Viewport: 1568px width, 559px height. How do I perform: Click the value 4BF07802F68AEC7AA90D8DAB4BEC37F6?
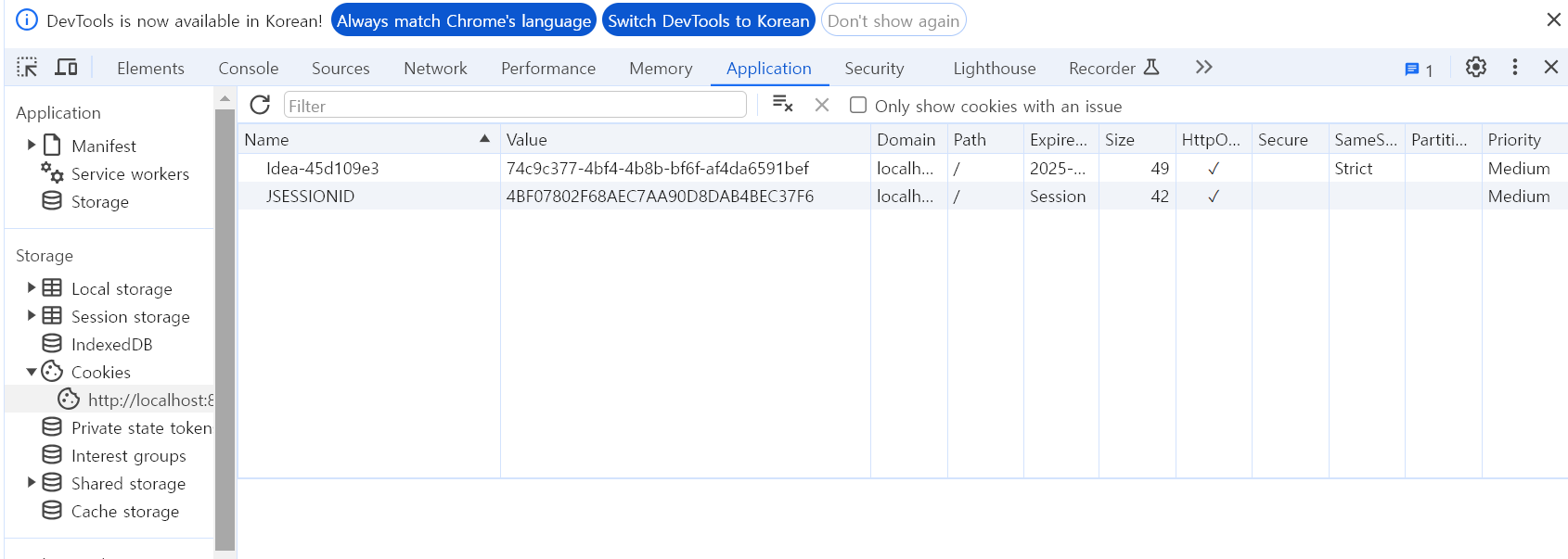(660, 196)
